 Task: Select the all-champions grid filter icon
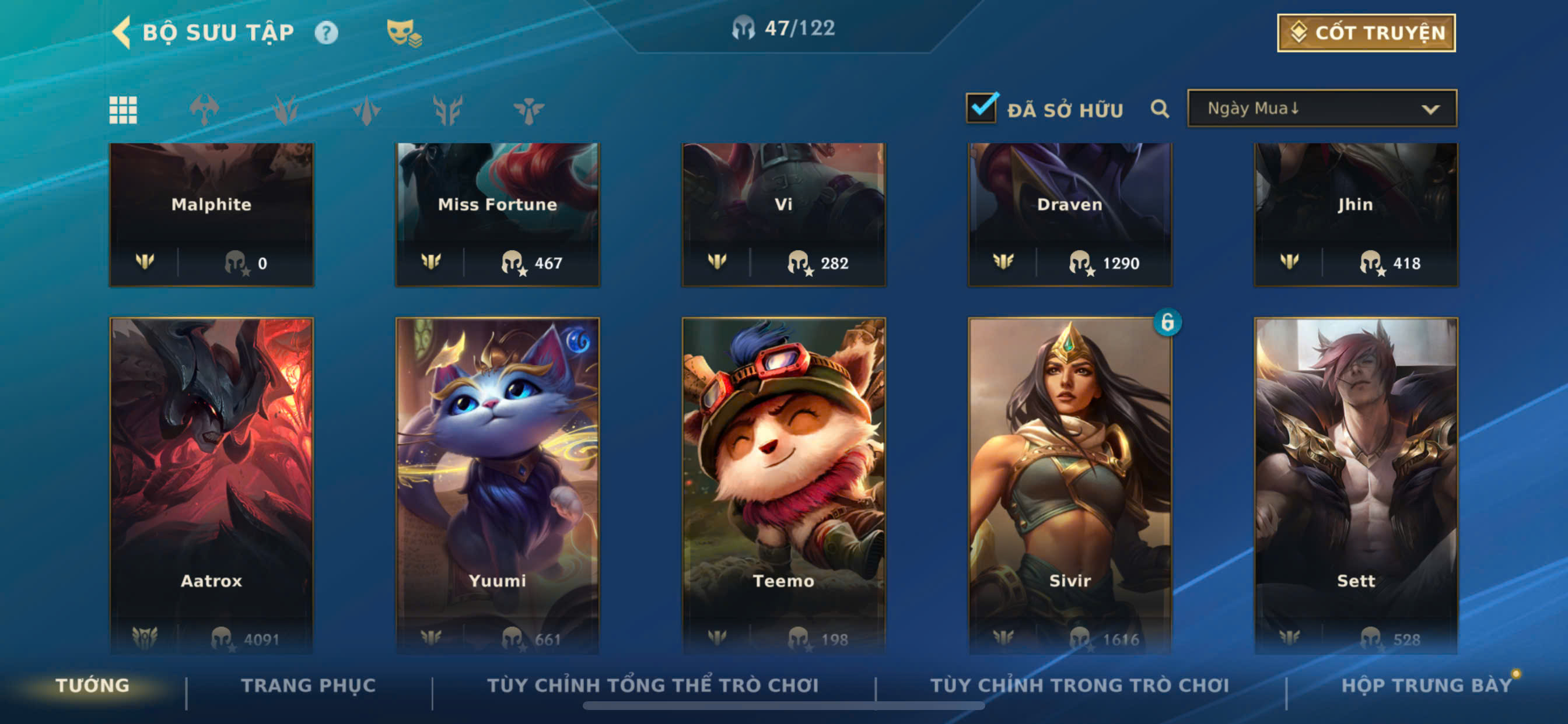click(123, 110)
